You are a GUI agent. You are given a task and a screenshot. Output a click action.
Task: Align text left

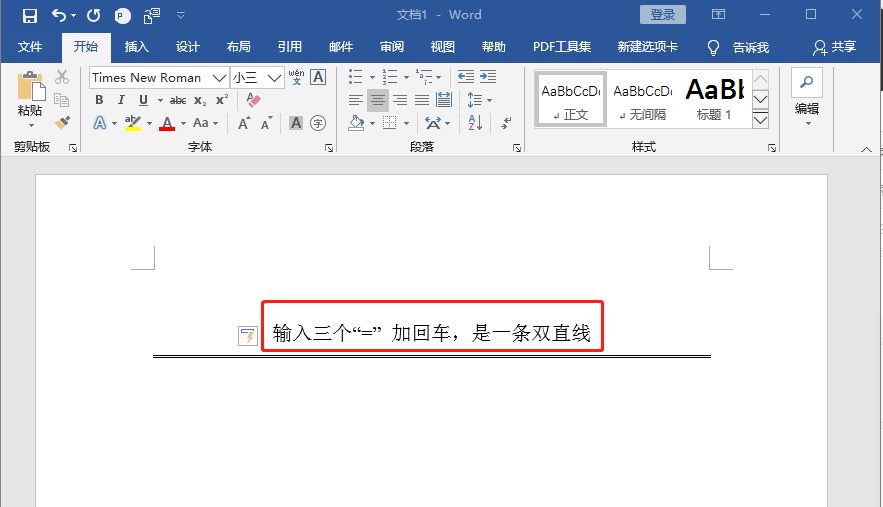[x=355, y=100]
